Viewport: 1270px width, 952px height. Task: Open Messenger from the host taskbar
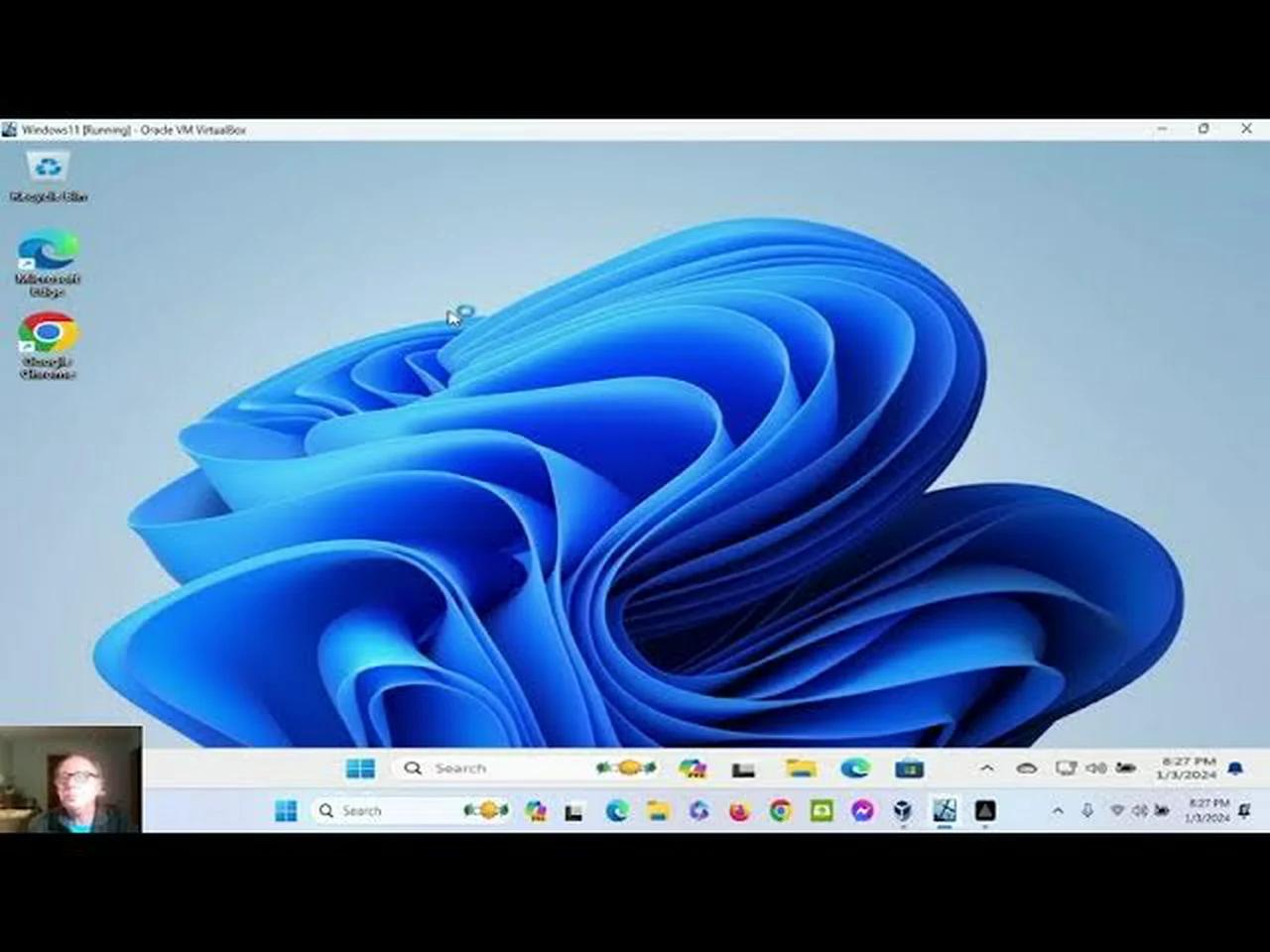pyautogui.click(x=861, y=810)
